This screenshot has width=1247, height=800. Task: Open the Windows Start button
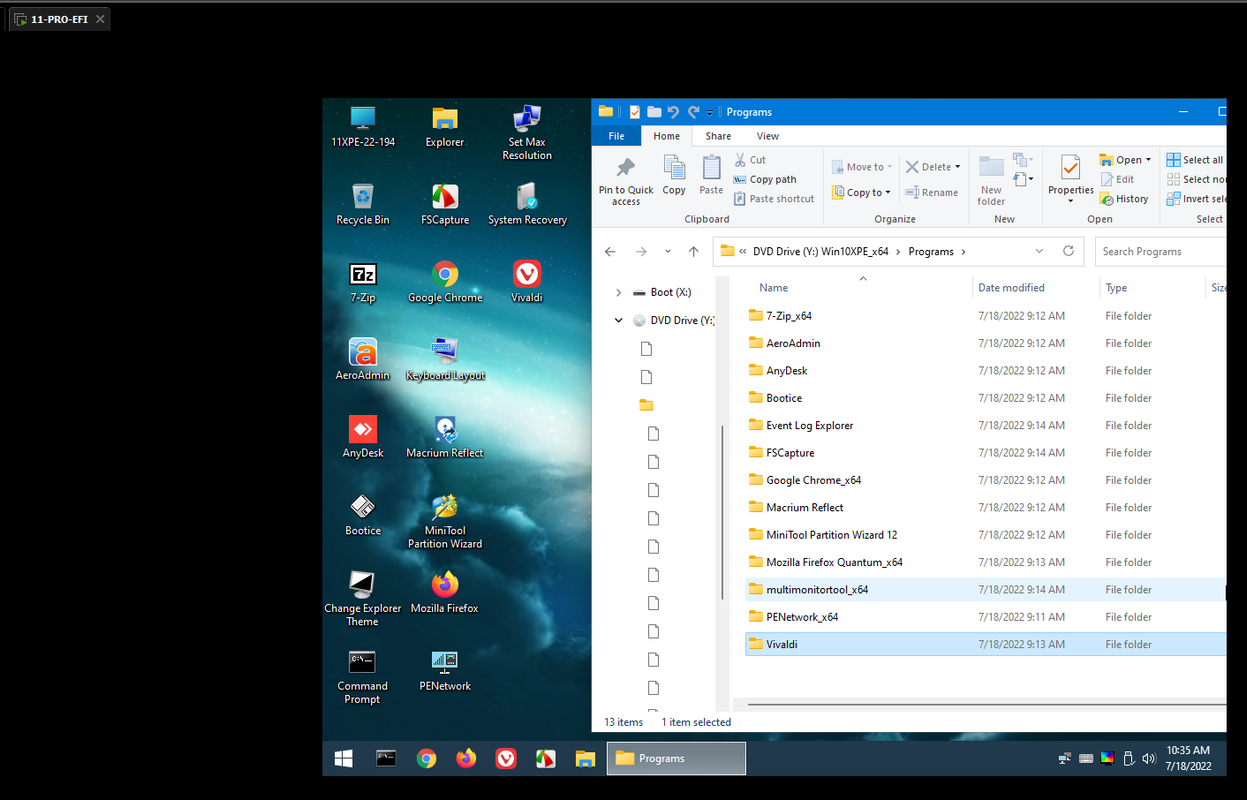coord(343,758)
